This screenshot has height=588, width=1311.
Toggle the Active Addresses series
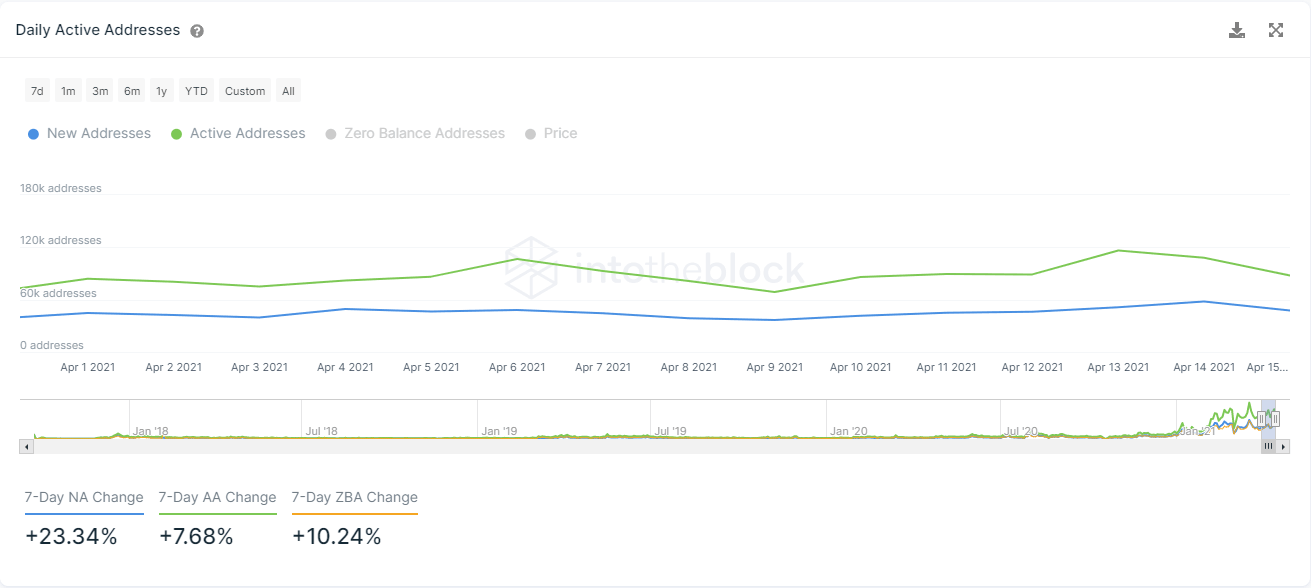(238, 133)
